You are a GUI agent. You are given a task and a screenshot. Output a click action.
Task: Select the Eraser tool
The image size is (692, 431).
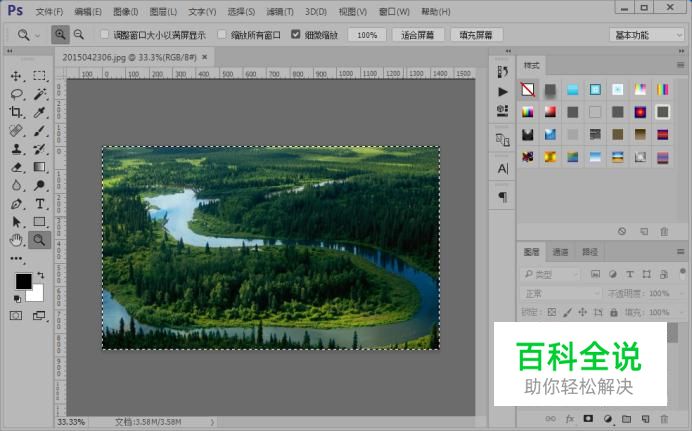[x=16, y=167]
